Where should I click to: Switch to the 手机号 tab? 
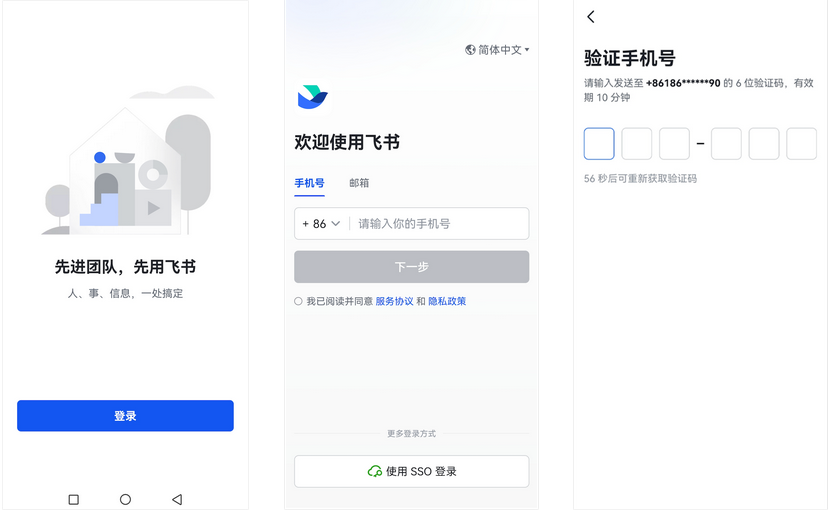point(309,183)
